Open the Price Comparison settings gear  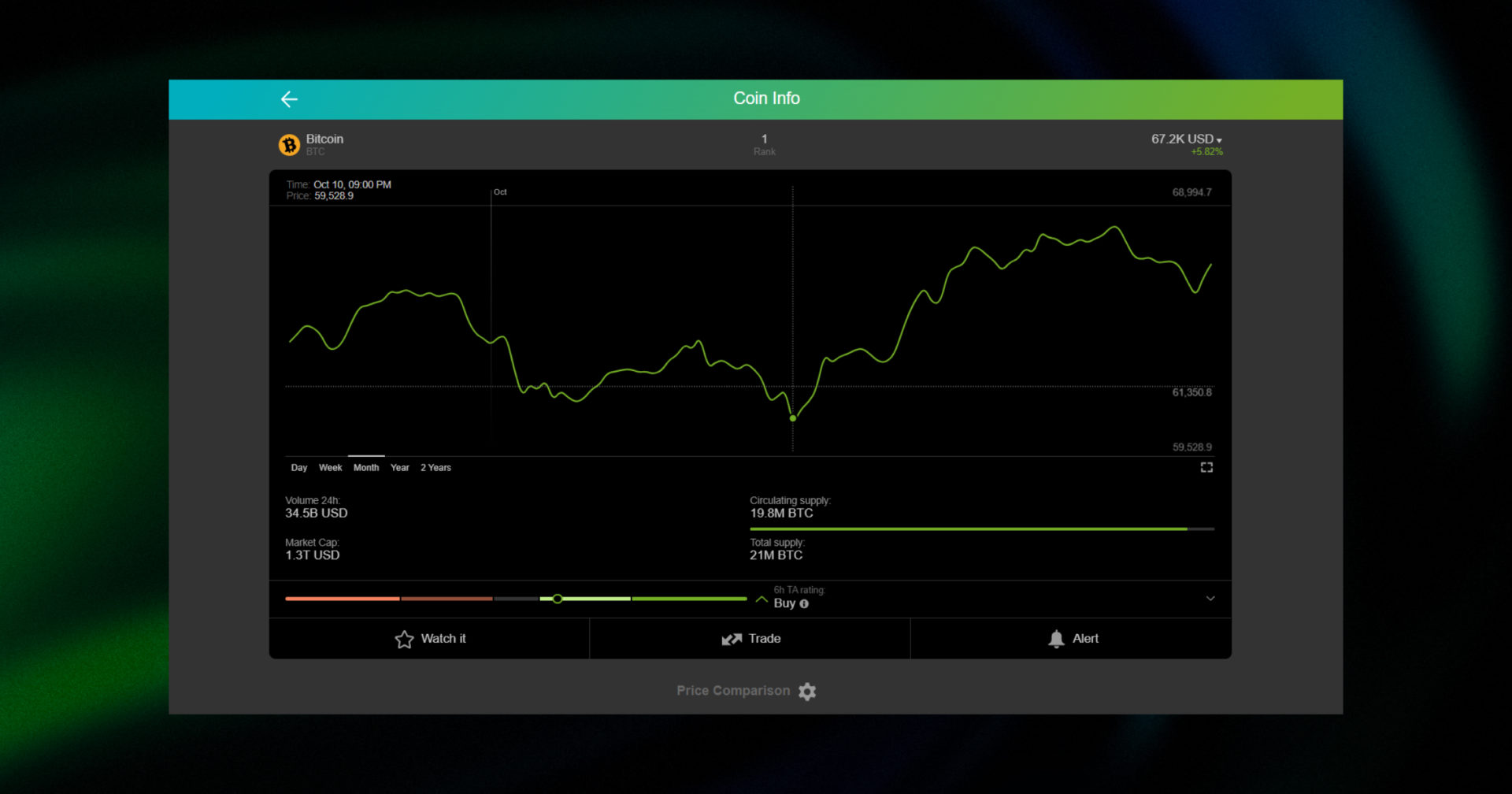(808, 691)
